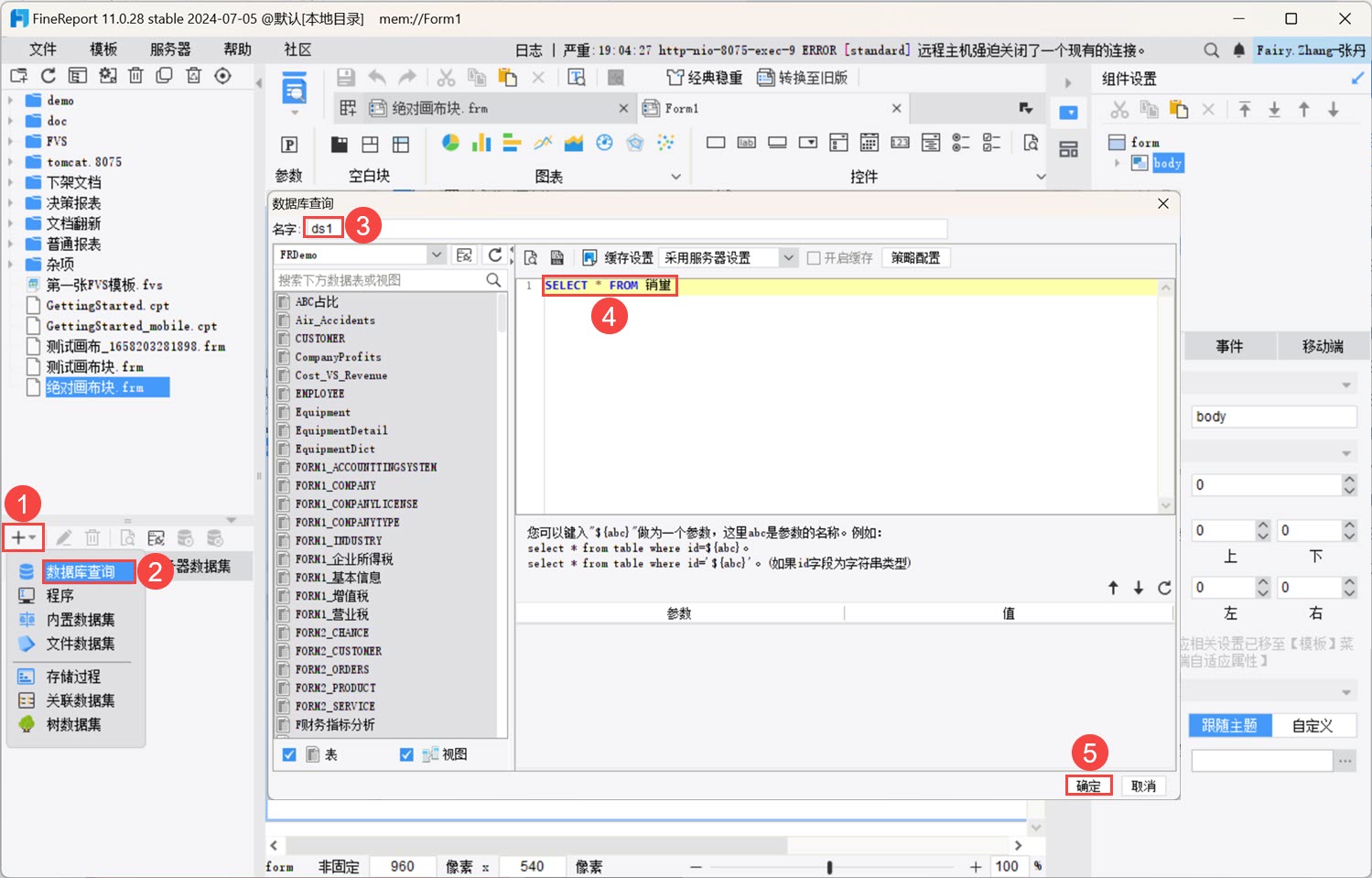Open 缓存设置 cache settings
Viewport: 1372px width, 878px height.
618,258
